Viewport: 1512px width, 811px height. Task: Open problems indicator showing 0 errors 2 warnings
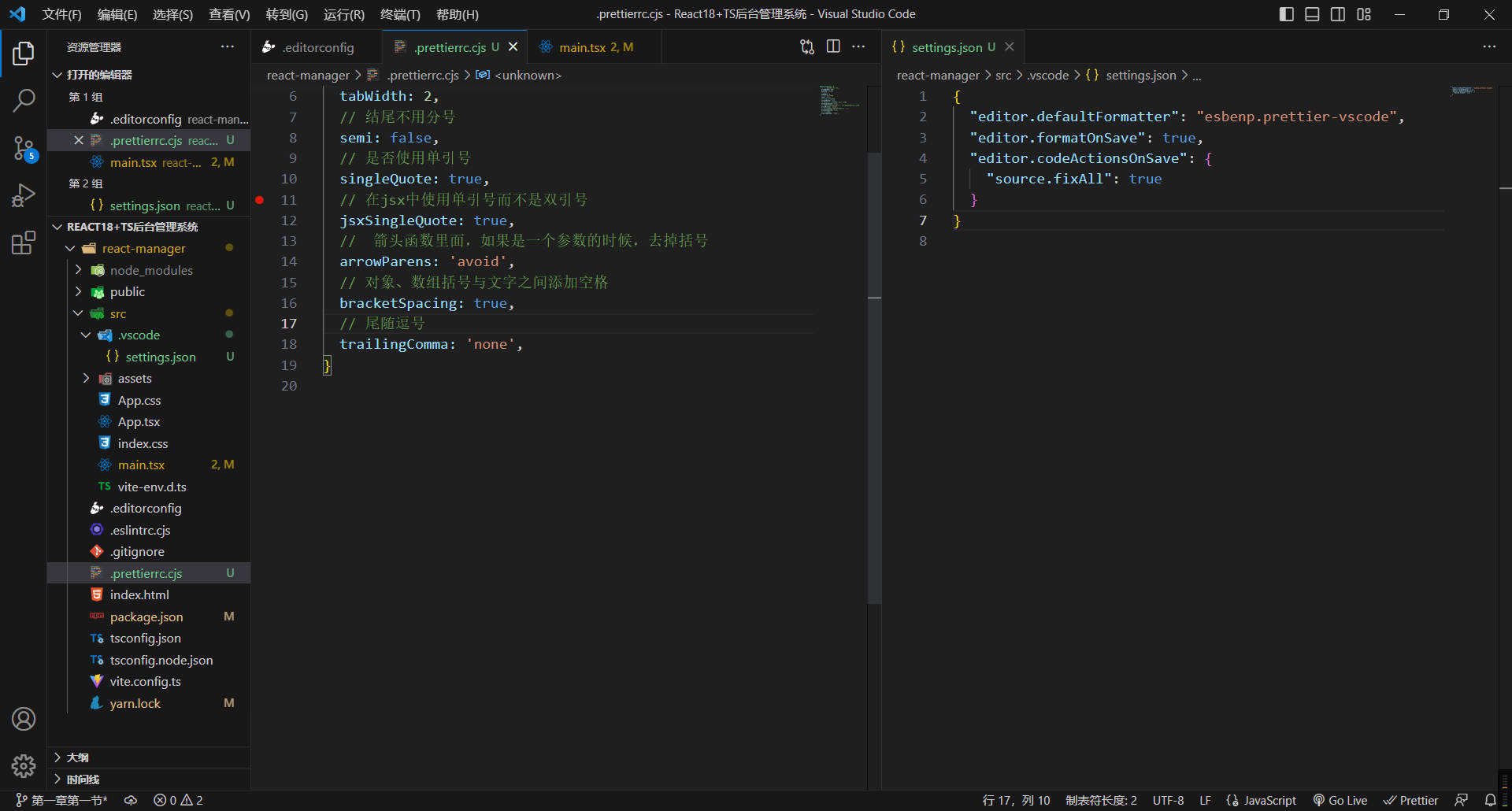(x=178, y=800)
